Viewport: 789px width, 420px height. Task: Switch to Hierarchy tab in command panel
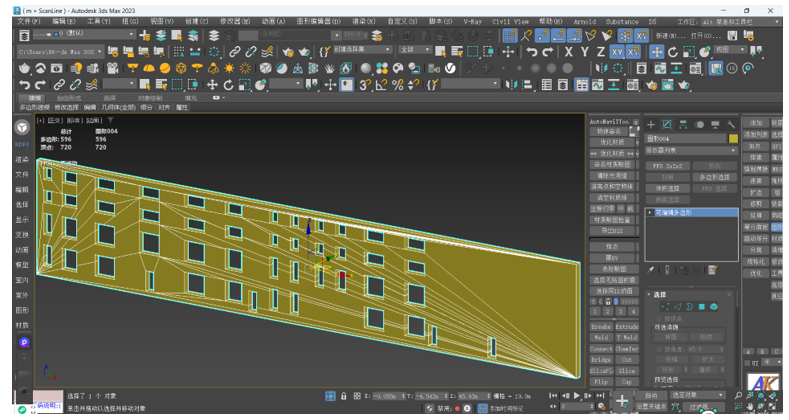683,125
